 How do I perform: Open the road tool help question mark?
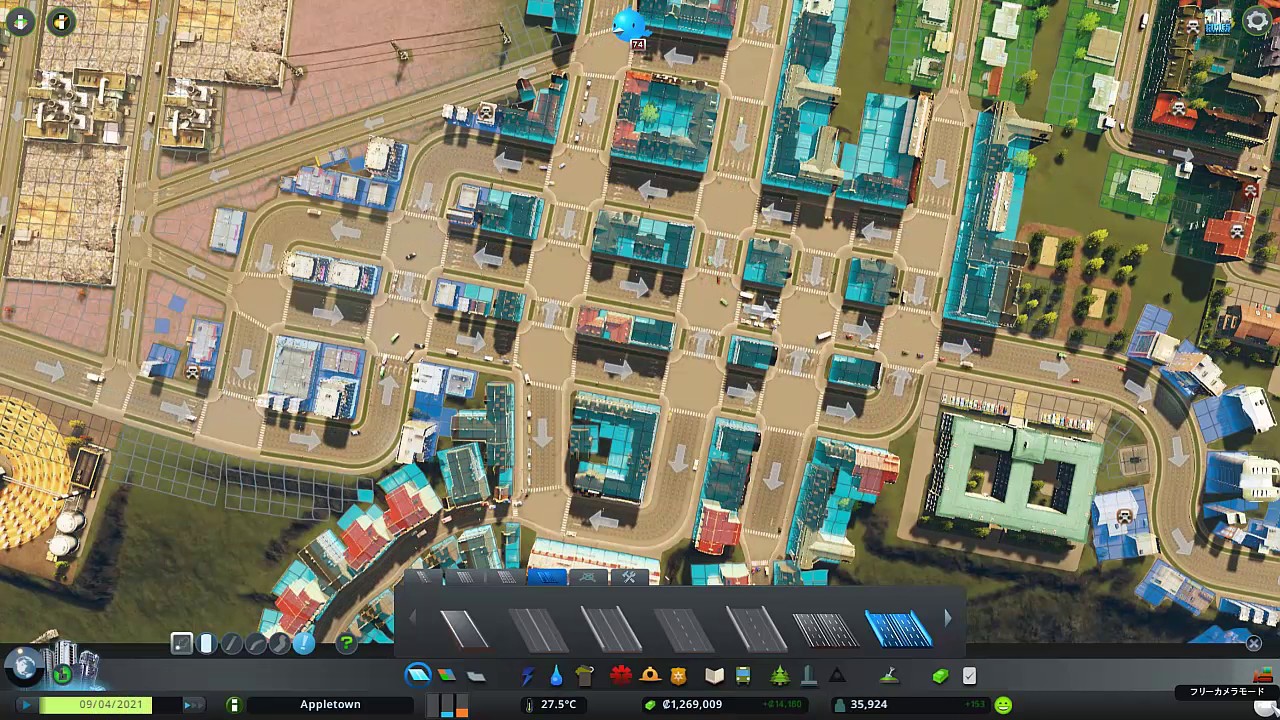[346, 644]
